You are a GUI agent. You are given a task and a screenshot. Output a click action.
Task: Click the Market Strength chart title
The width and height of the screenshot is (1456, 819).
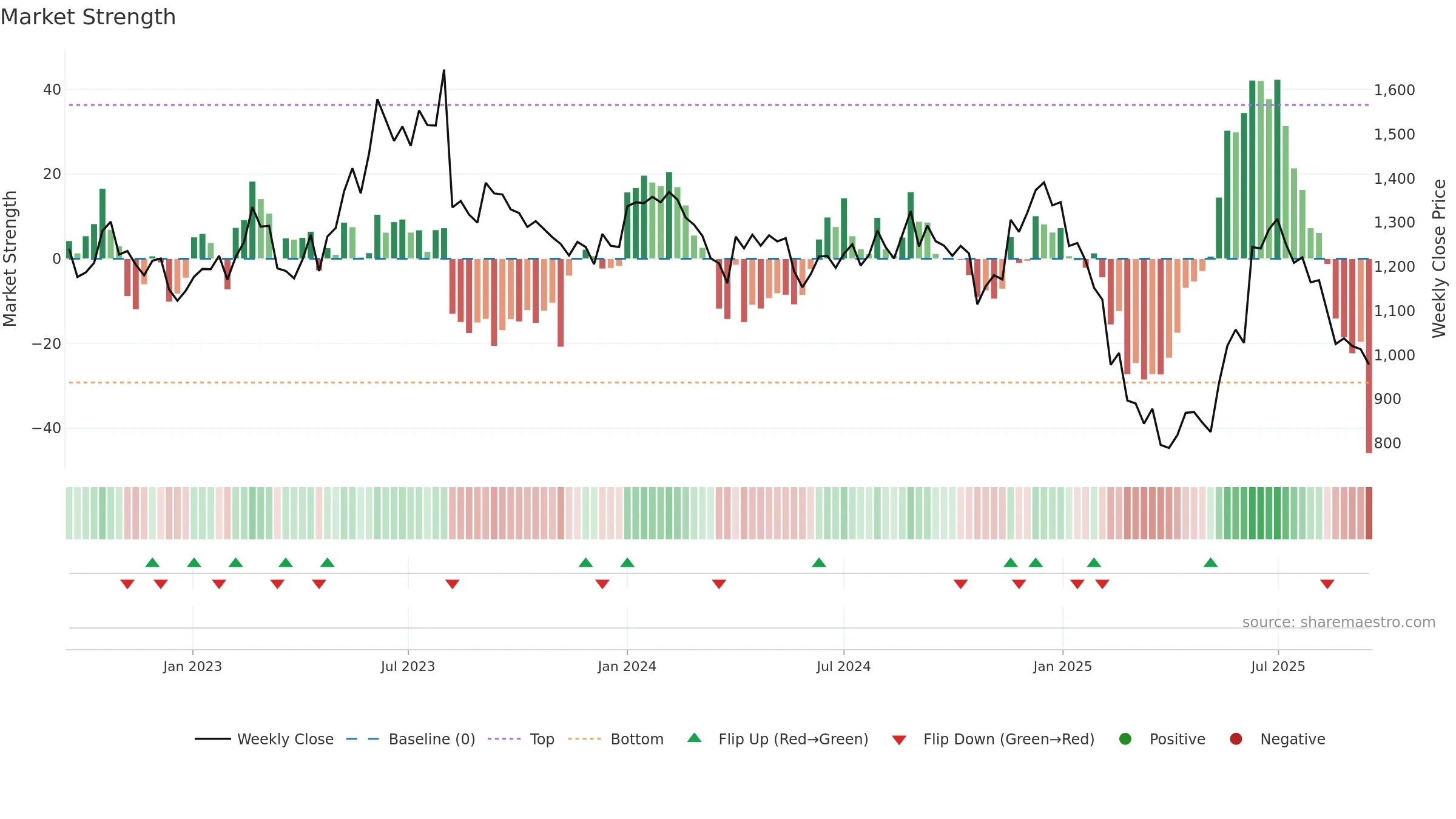pos(89,17)
